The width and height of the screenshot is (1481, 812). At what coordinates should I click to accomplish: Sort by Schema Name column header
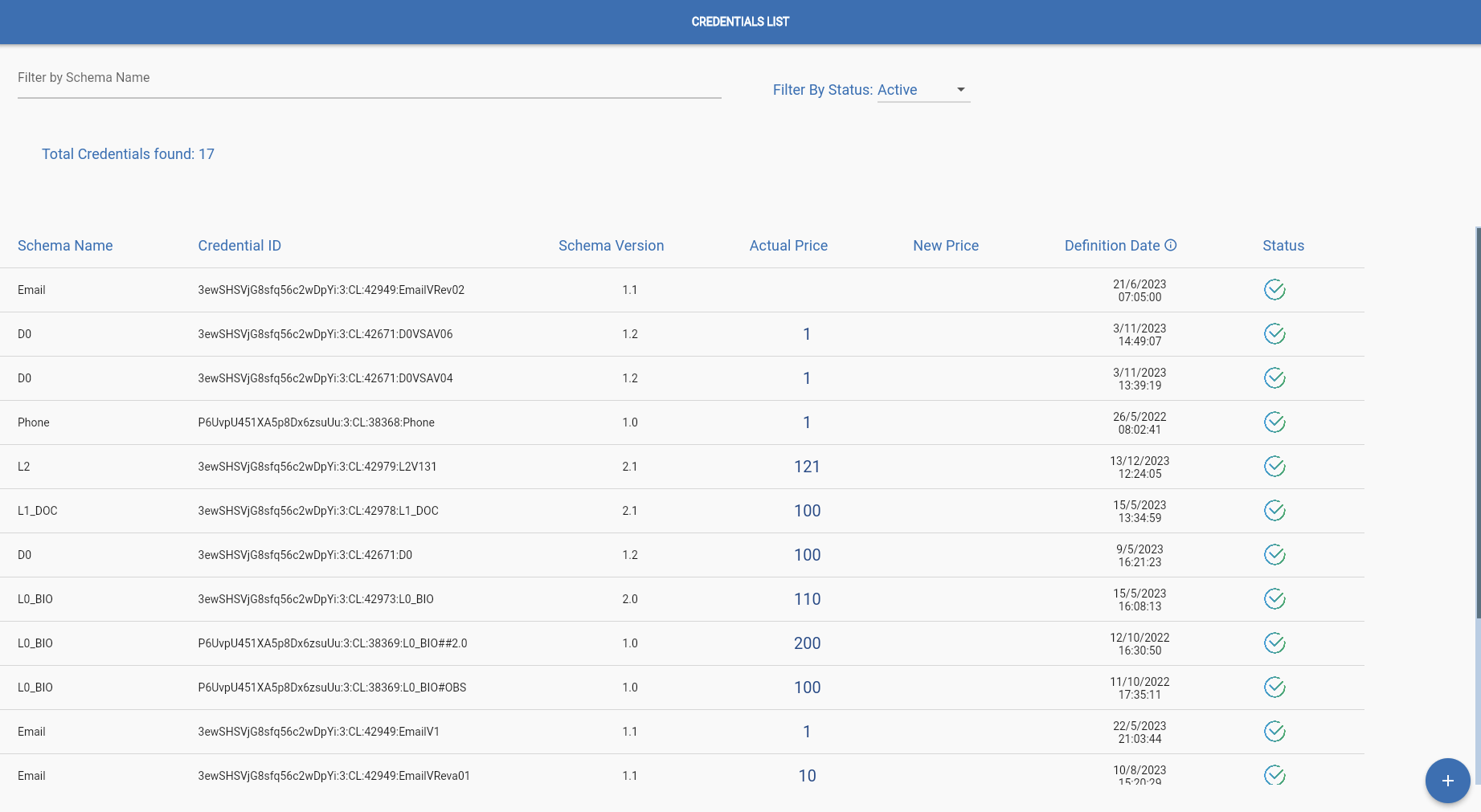point(65,246)
